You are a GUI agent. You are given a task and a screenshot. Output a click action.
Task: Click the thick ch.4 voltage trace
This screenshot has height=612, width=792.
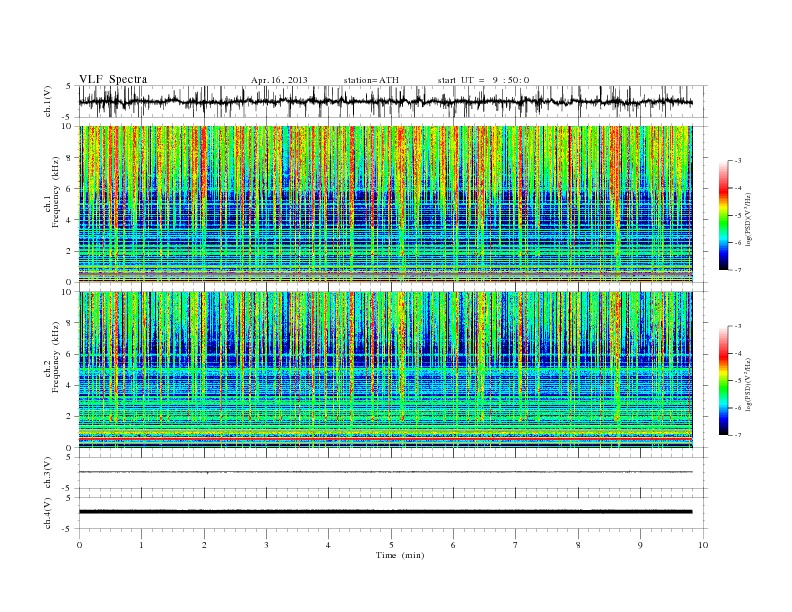386,512
